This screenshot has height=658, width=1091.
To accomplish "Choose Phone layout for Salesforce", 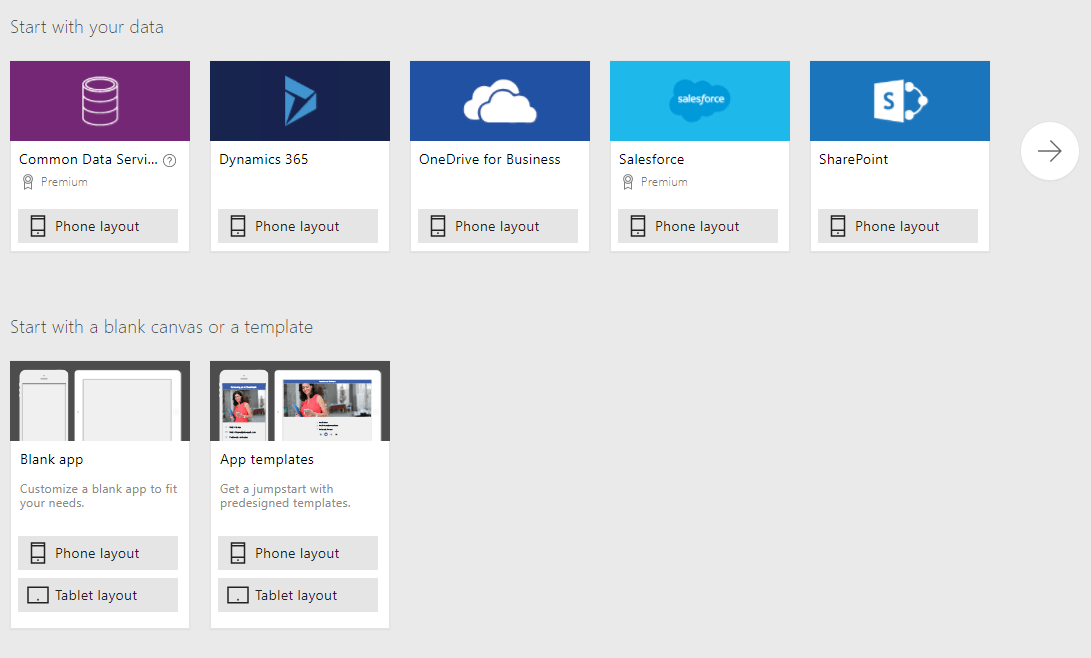I will tap(698, 226).
